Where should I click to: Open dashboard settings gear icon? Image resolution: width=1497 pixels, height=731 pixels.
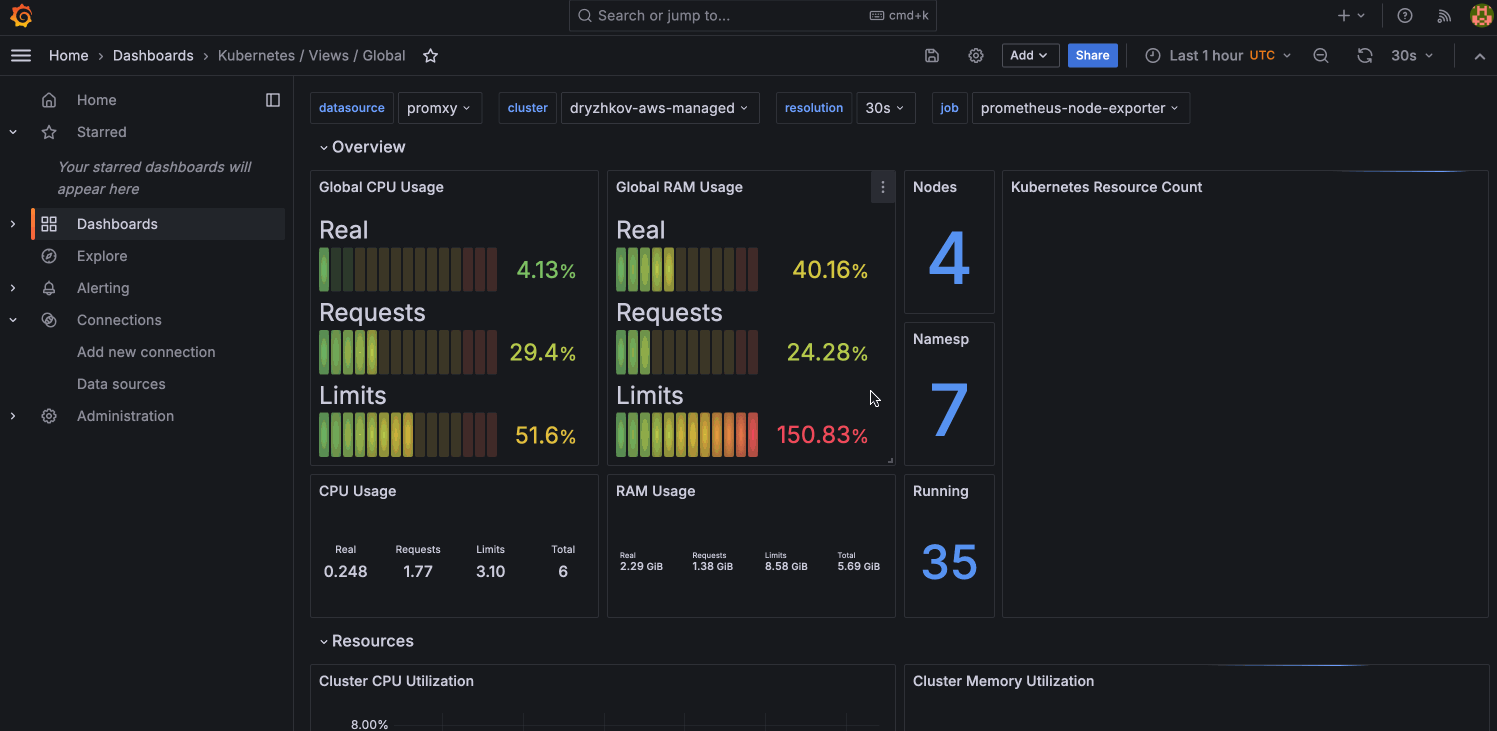[x=975, y=55]
